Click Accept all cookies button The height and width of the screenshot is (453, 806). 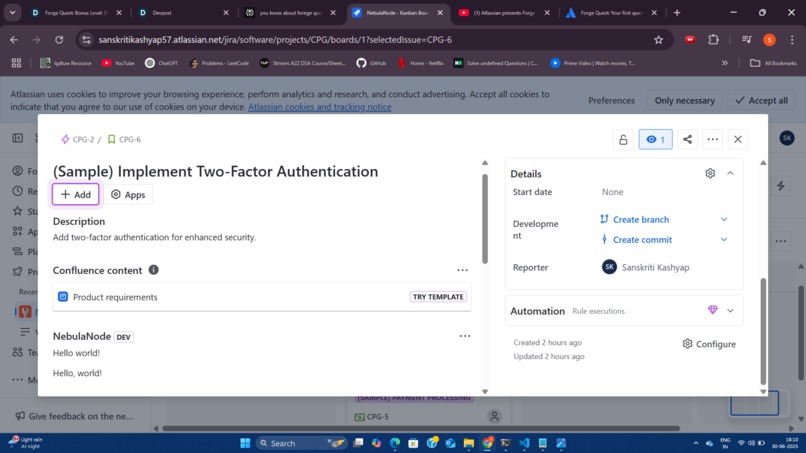point(761,100)
